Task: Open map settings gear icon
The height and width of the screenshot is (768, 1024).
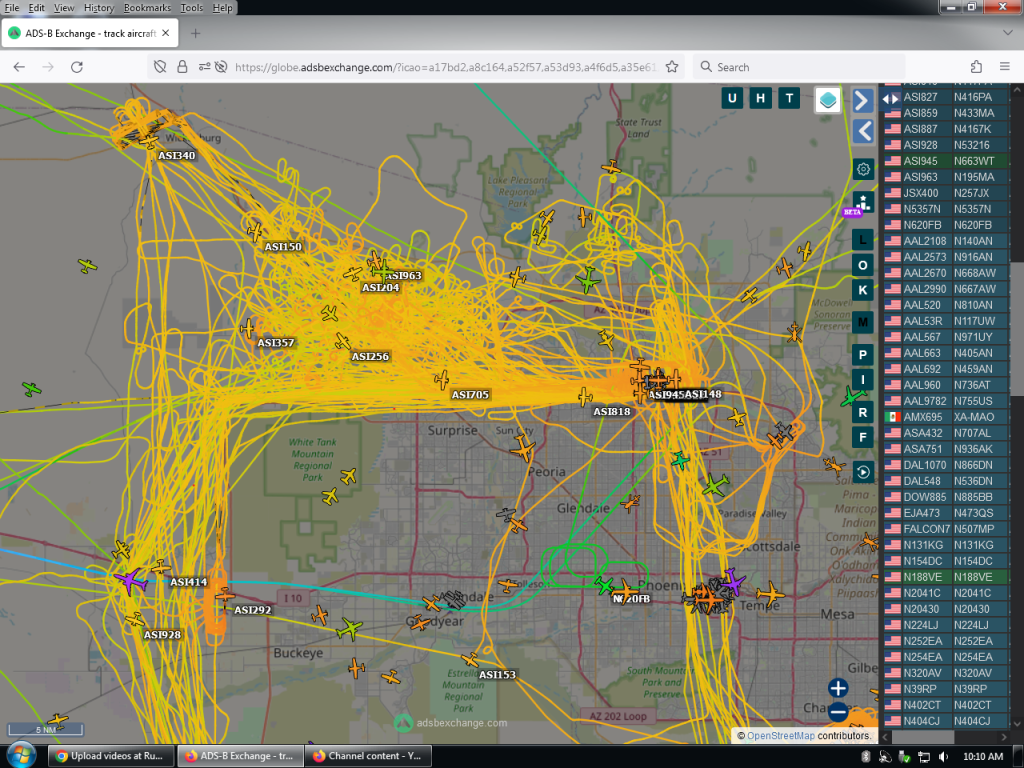Action: pyautogui.click(x=863, y=169)
